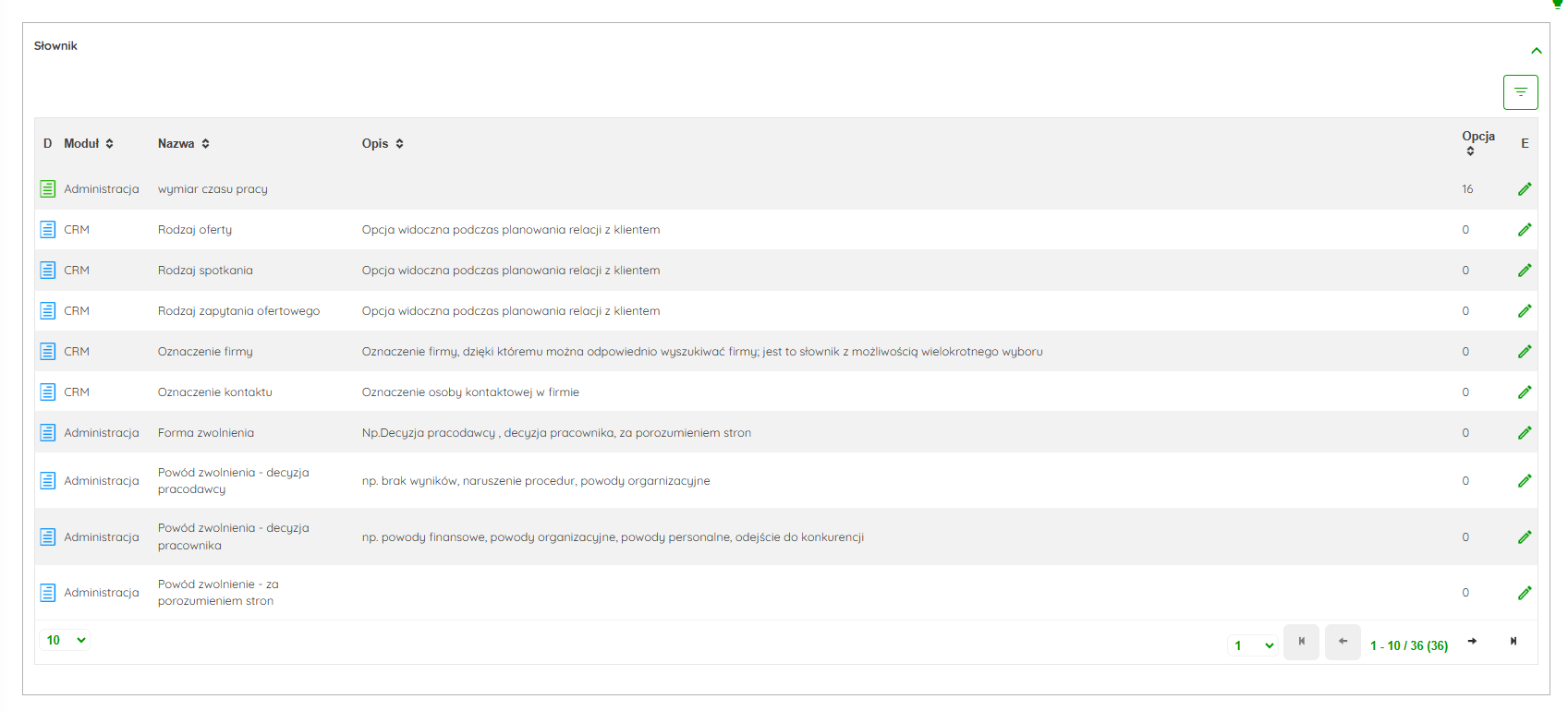The image size is (1568, 711).
Task: Edit the 'Powód zwolnienie - za porozumieniem stron' row
Action: [1525, 593]
